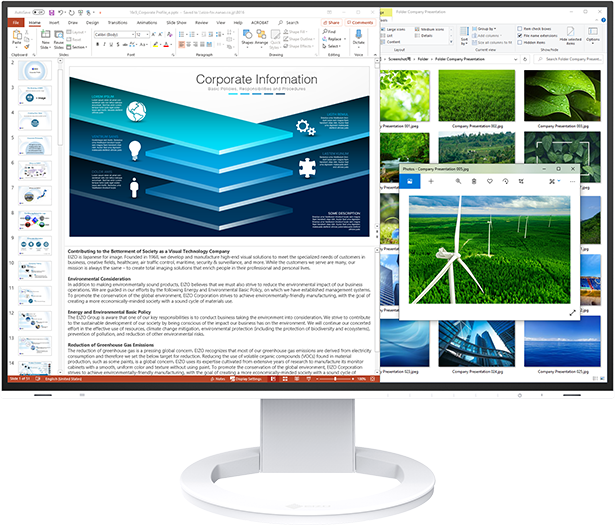Click Find in the Editing group

pos(329,31)
